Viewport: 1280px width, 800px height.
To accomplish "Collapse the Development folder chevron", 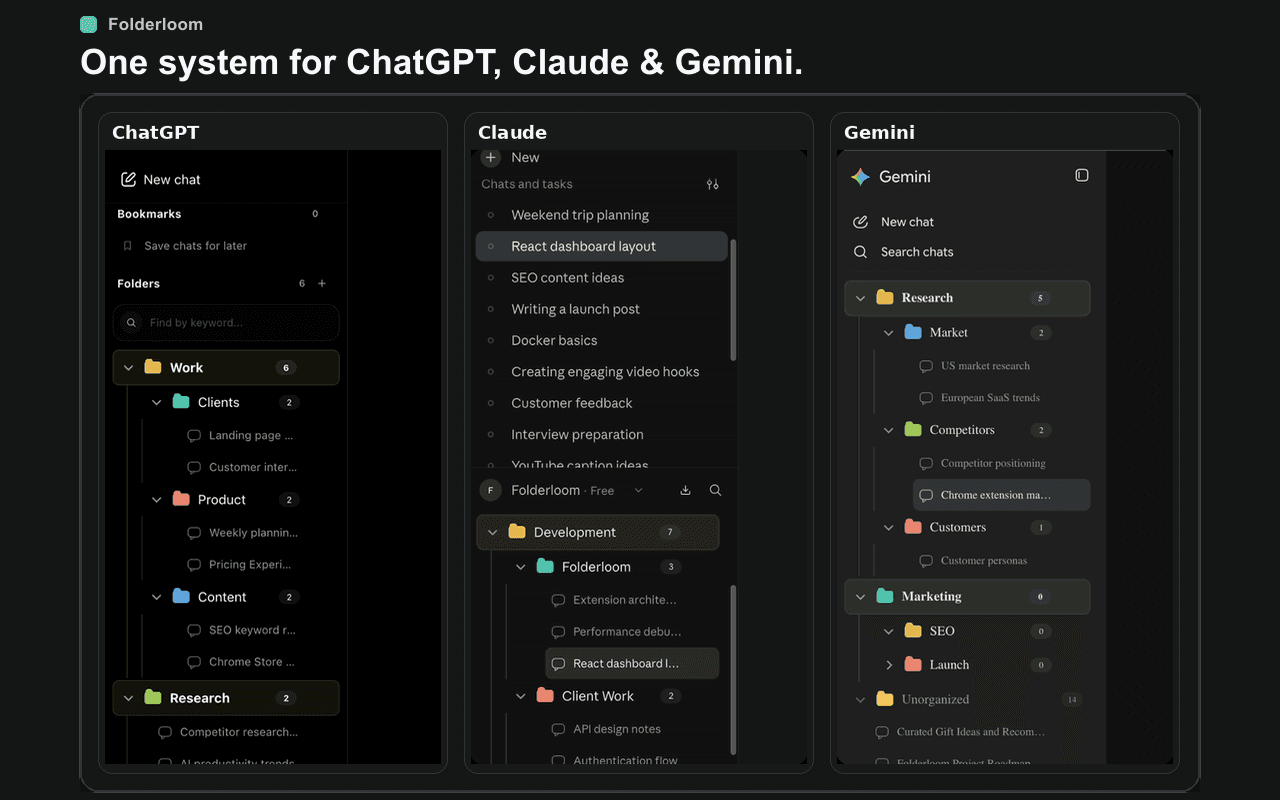I will coord(492,533).
